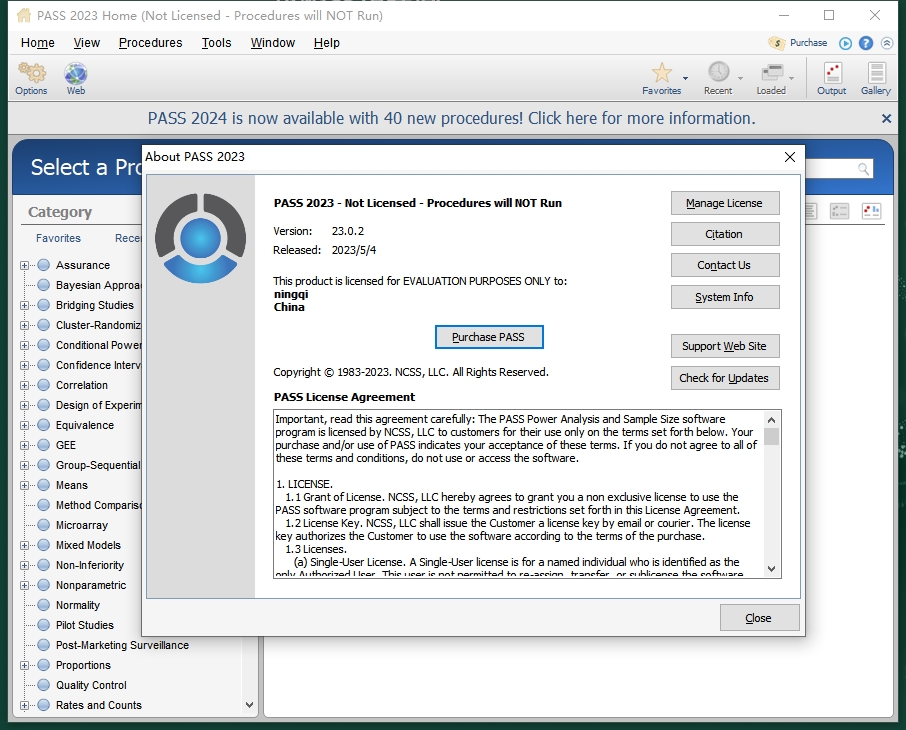Click the Citation button
Viewport: 906px width, 730px height.
pos(725,234)
